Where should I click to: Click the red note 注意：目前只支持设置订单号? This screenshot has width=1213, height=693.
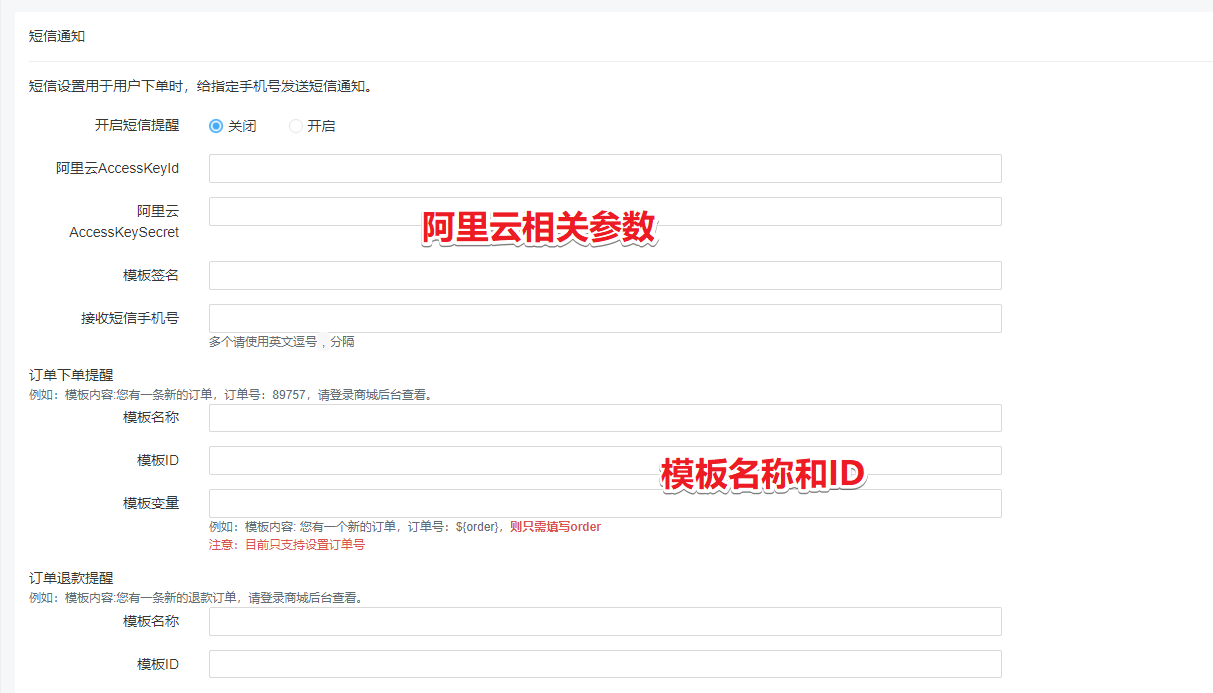point(287,545)
